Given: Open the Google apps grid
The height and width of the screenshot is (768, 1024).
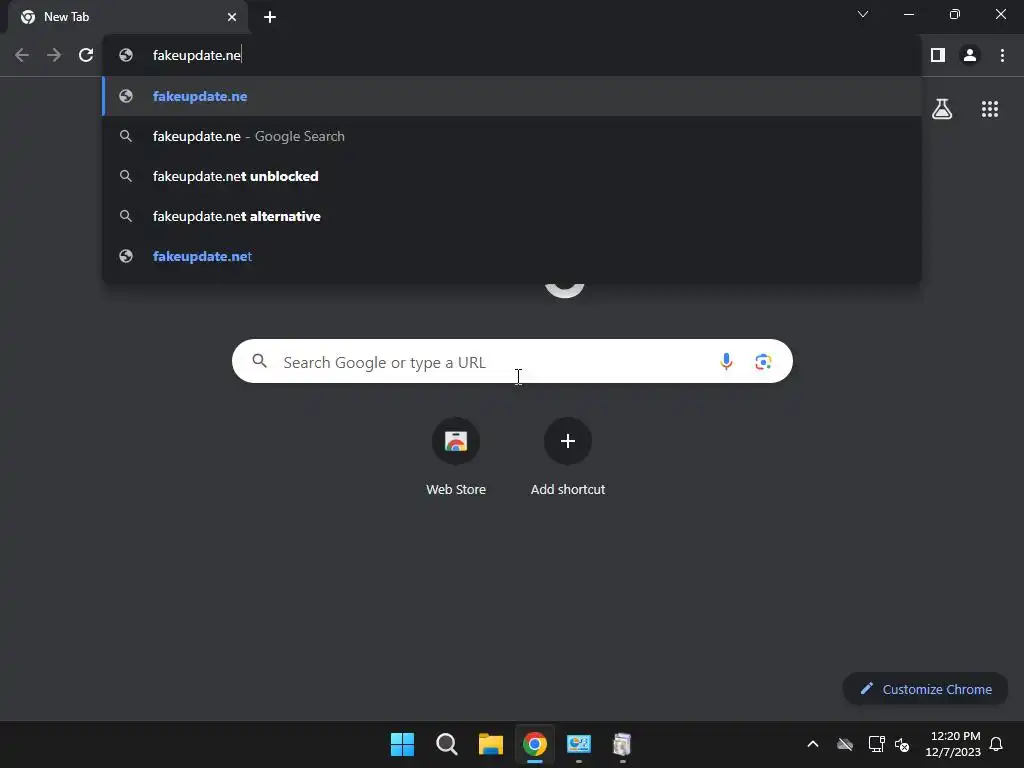Looking at the screenshot, I should (990, 109).
